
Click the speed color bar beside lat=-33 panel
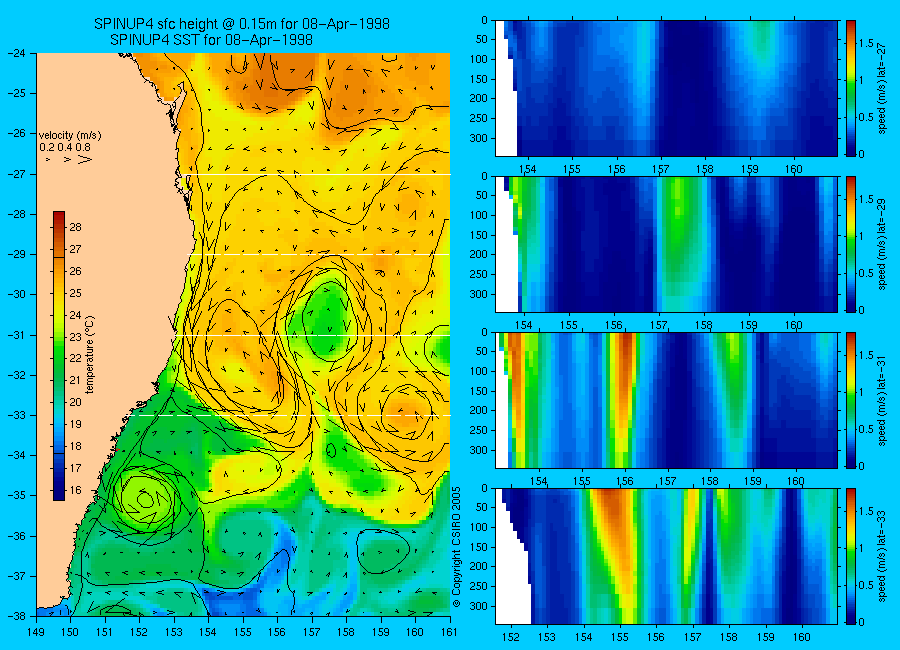pos(851,556)
